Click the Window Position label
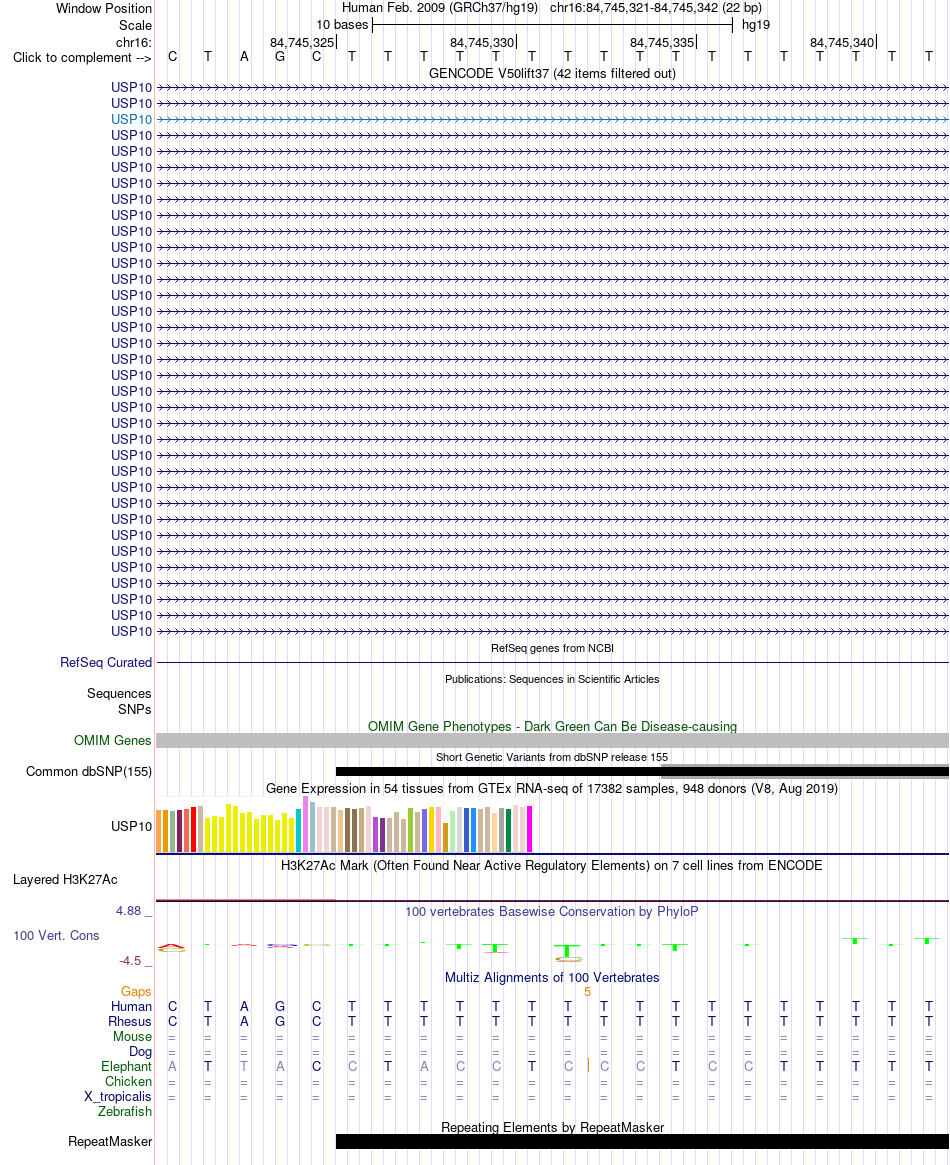 (x=104, y=9)
